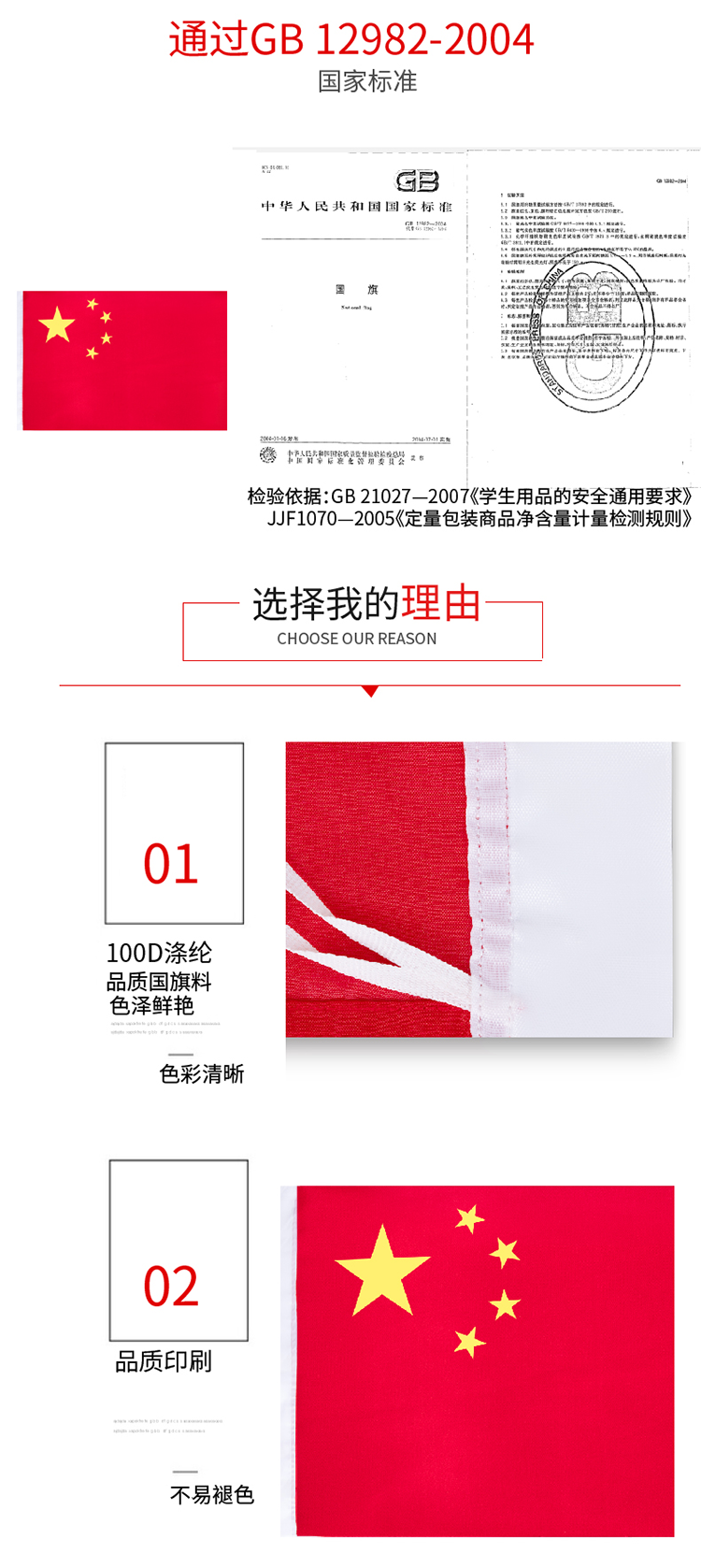Click the 国家标准 subtitle text
Viewport: 701px width, 1568px height.
pyautogui.click(x=367, y=81)
